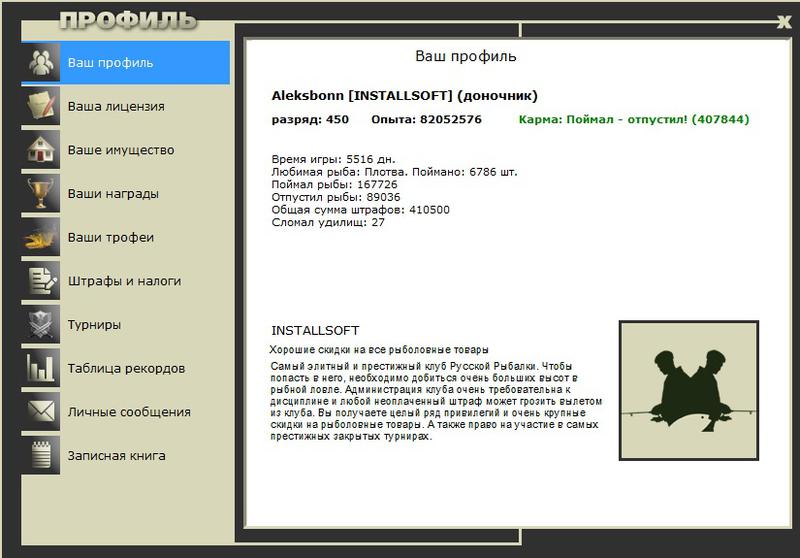Open the Ваша лицензия section
The height and width of the screenshot is (558, 800).
point(126,106)
